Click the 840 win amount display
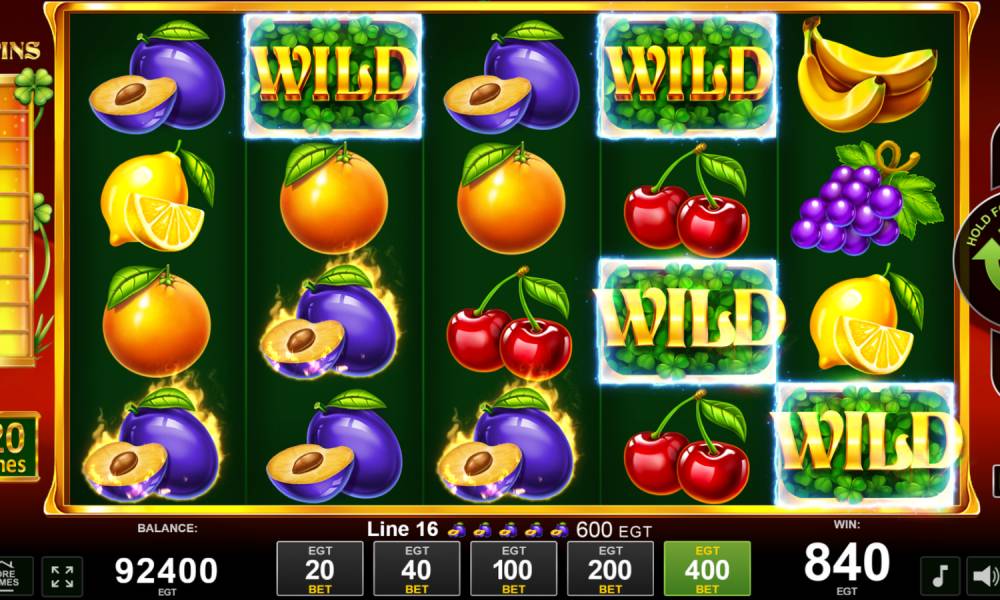This screenshot has height=600, width=1000. [846, 562]
